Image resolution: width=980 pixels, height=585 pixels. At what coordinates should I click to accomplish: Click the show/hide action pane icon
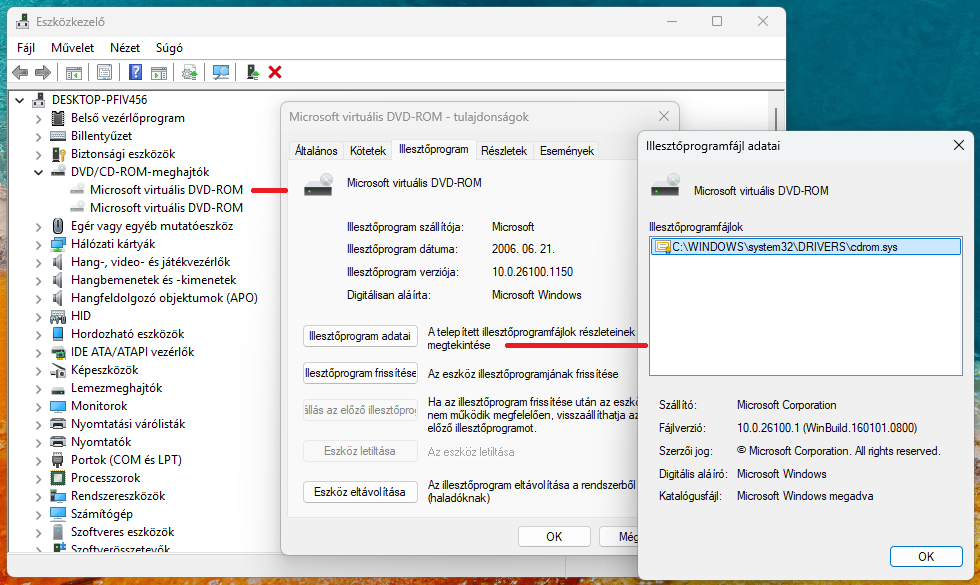click(x=159, y=72)
